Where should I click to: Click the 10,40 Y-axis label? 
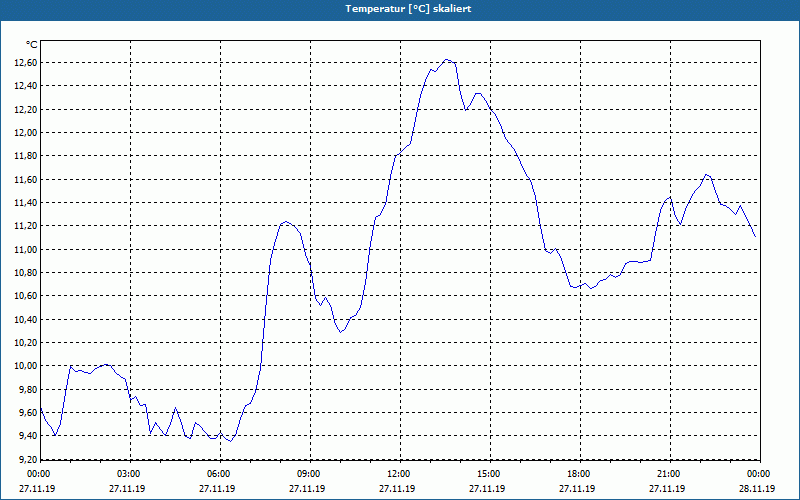pyautogui.click(x=26, y=319)
